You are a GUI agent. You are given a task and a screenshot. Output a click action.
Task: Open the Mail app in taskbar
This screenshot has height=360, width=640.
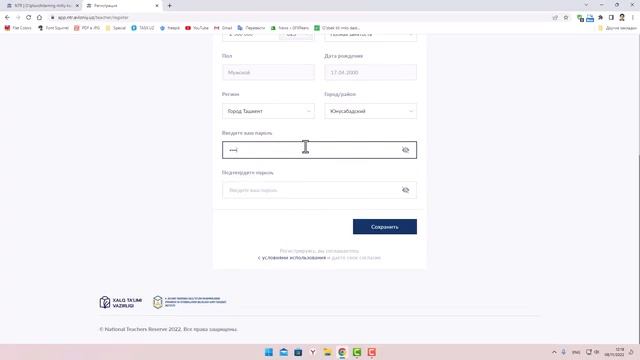pyautogui.click(x=283, y=352)
